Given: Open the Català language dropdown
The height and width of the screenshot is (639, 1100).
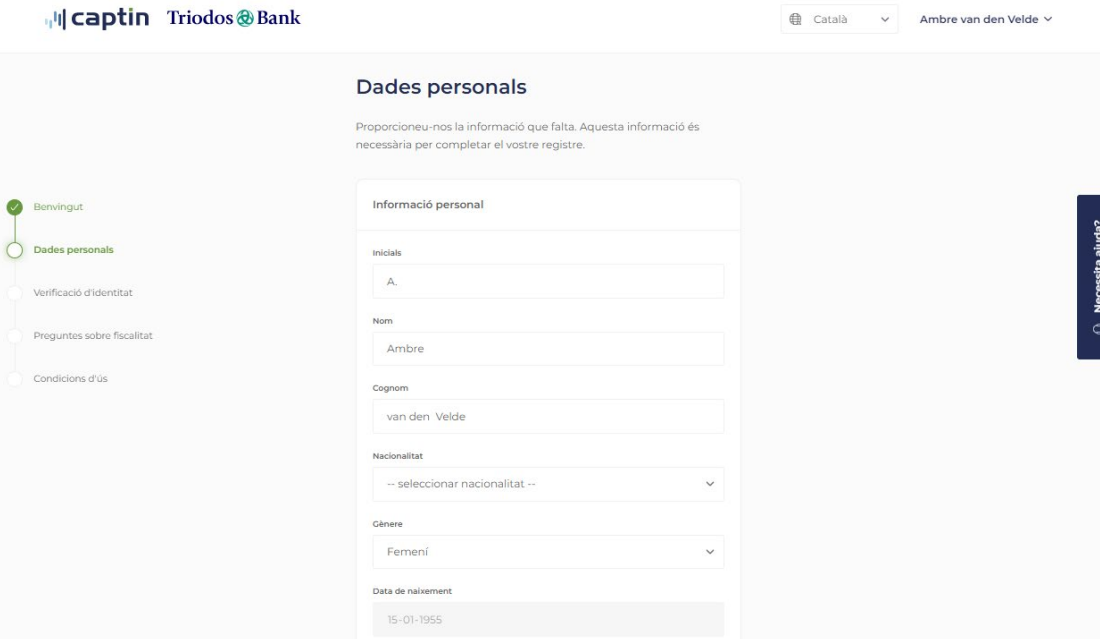Looking at the screenshot, I should pos(839,20).
